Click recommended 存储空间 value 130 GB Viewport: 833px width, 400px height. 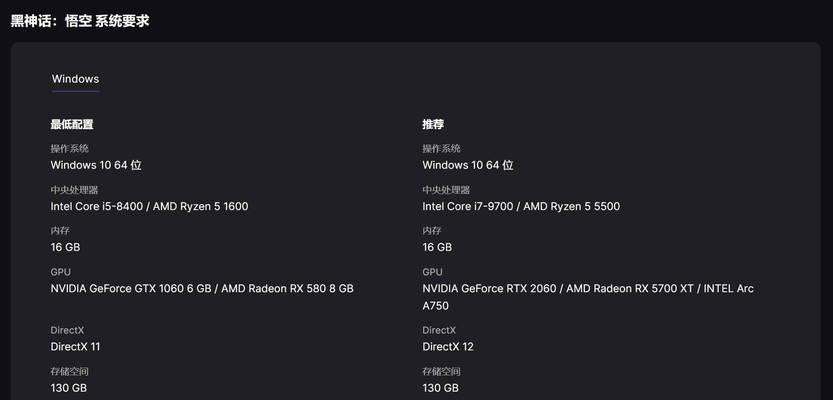pos(440,388)
